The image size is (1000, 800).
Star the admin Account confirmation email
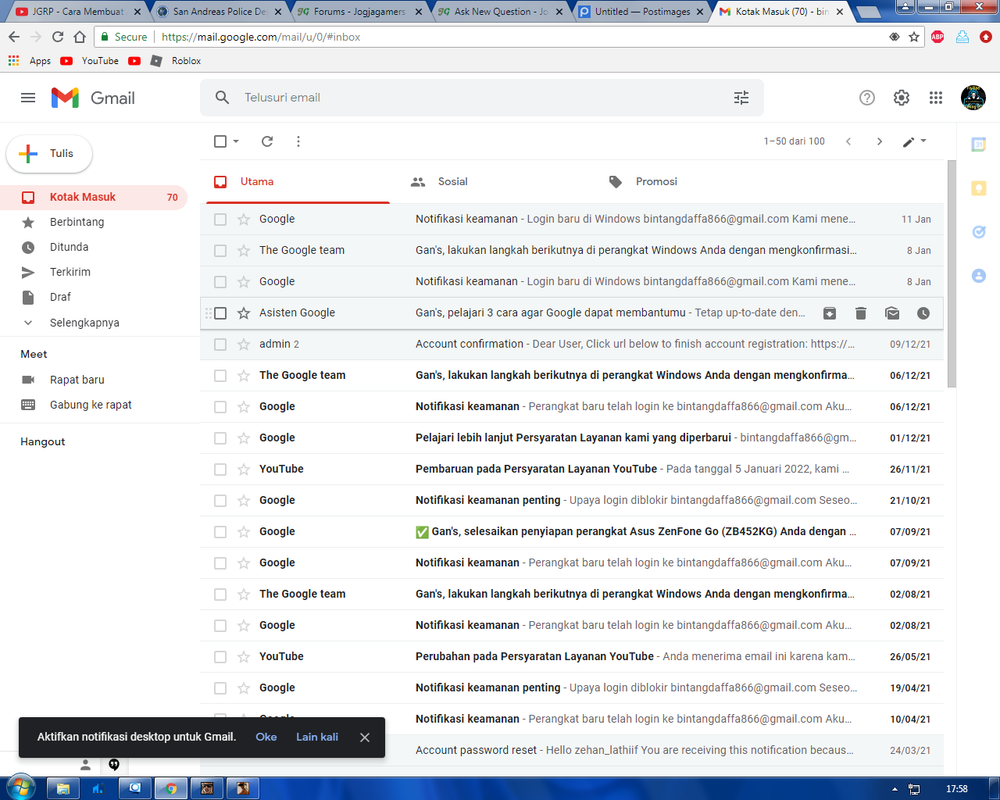244,344
